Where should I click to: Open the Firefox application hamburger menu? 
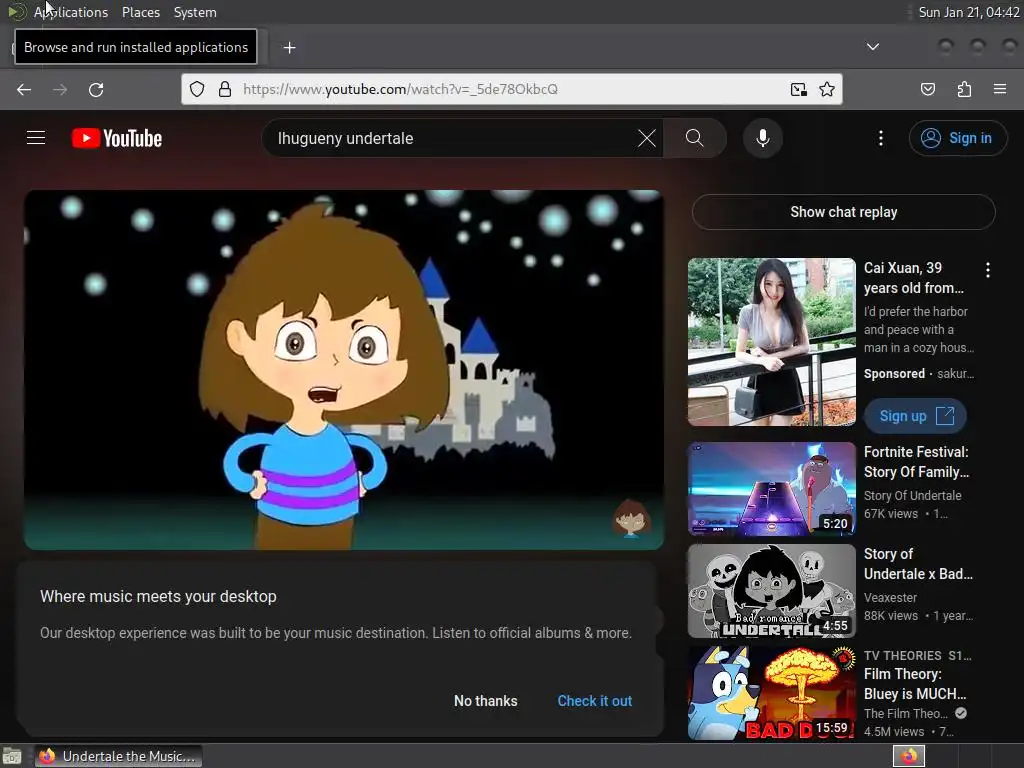click(x=1000, y=89)
